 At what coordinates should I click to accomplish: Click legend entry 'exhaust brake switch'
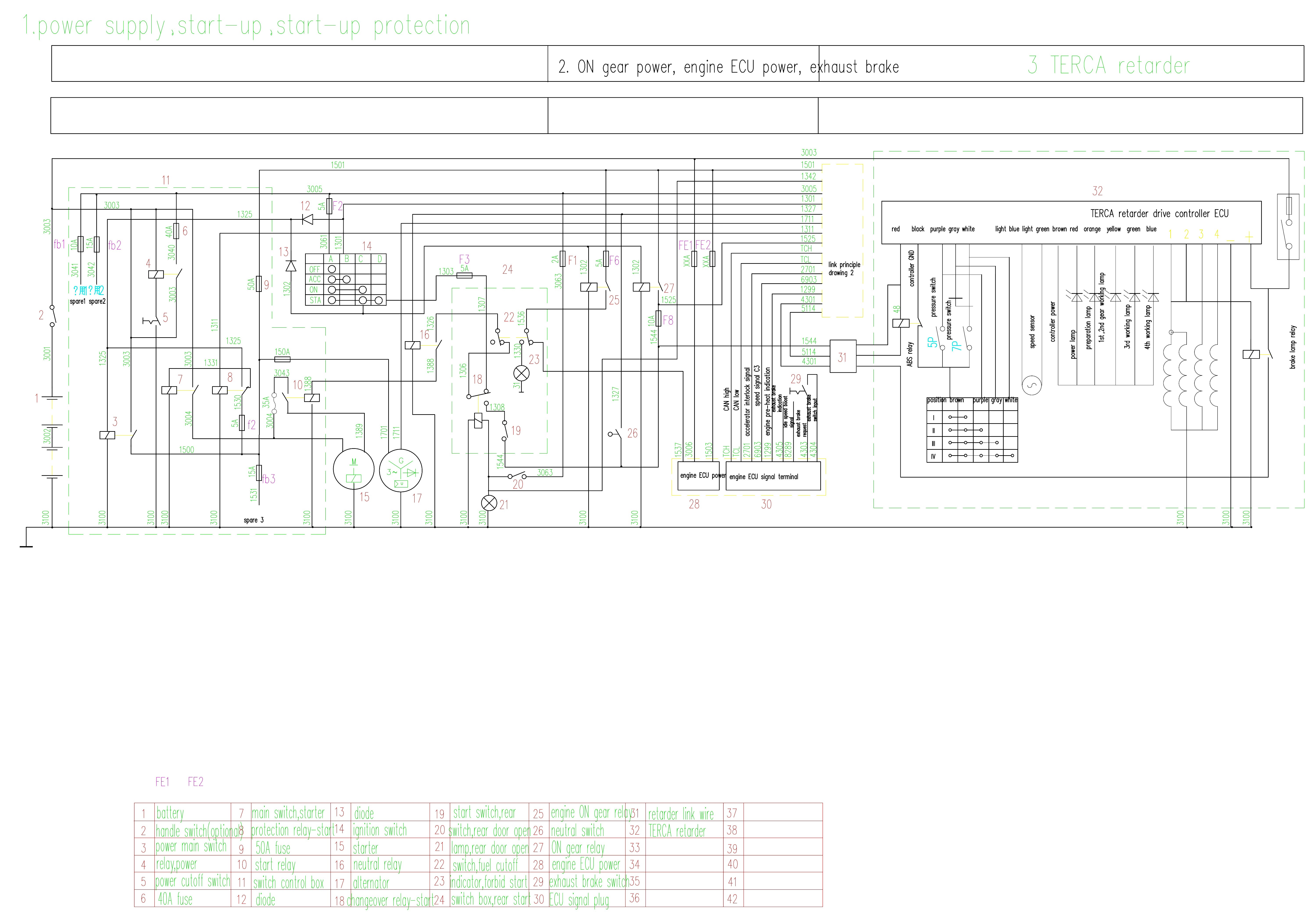point(589,882)
